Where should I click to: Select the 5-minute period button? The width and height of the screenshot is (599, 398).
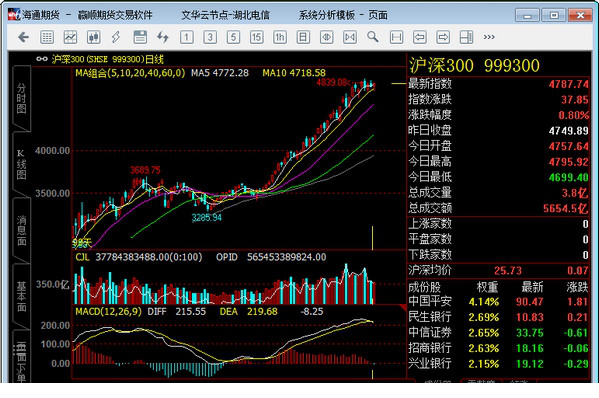(233, 37)
